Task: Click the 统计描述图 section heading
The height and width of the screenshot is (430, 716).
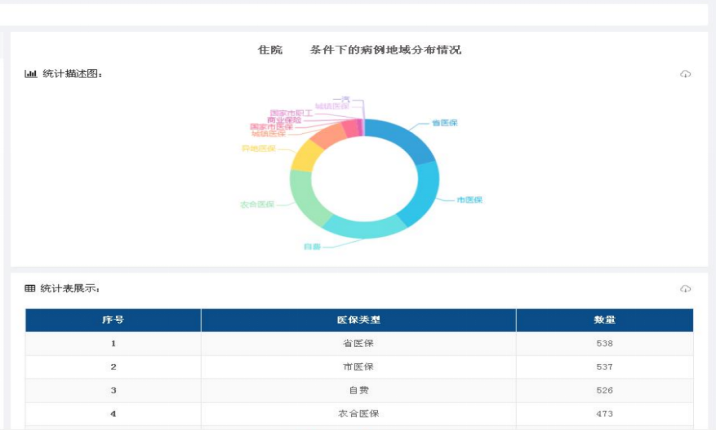Action: tap(72, 73)
